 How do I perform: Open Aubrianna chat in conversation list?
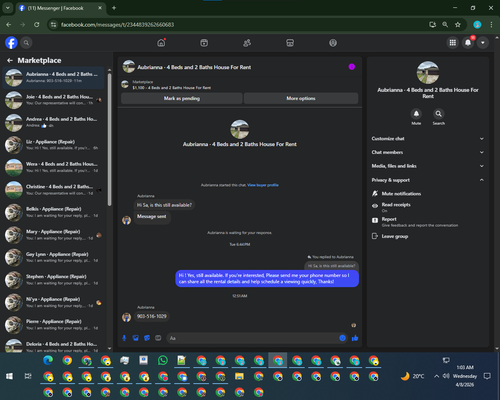point(54,77)
